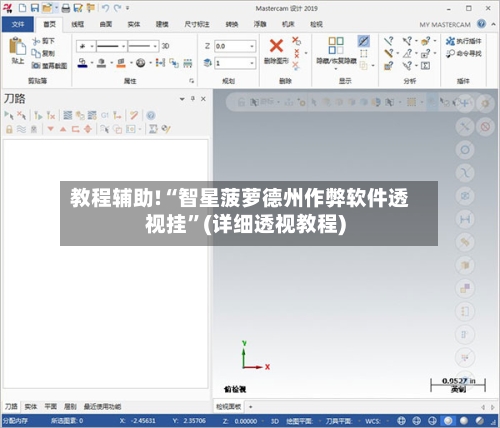Click the New file icon in quick access toolbar
The width and height of the screenshot is (500, 428).
22,8
